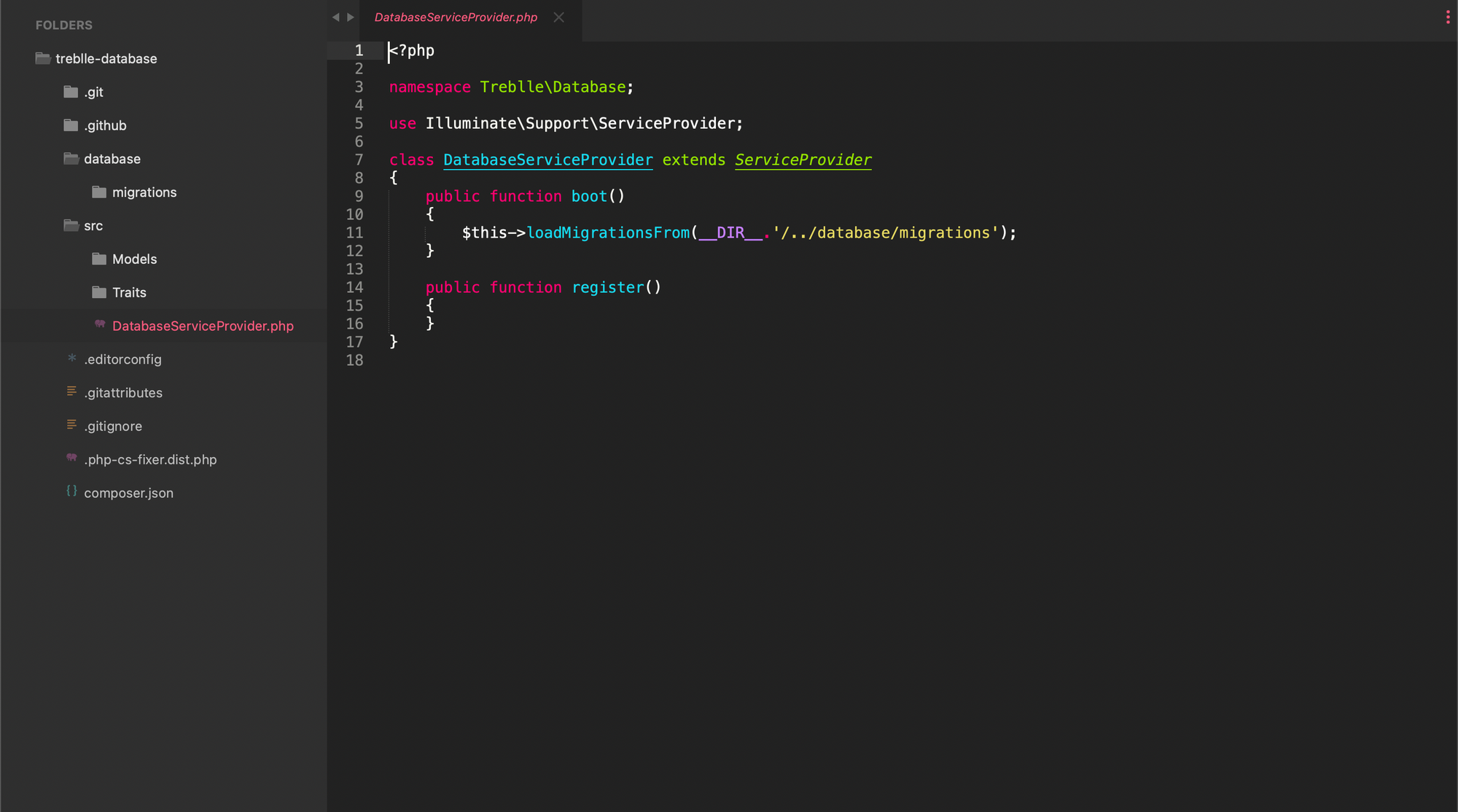The image size is (1458, 812).
Task: Select the trebllle-database folder label
Action: coord(106,58)
